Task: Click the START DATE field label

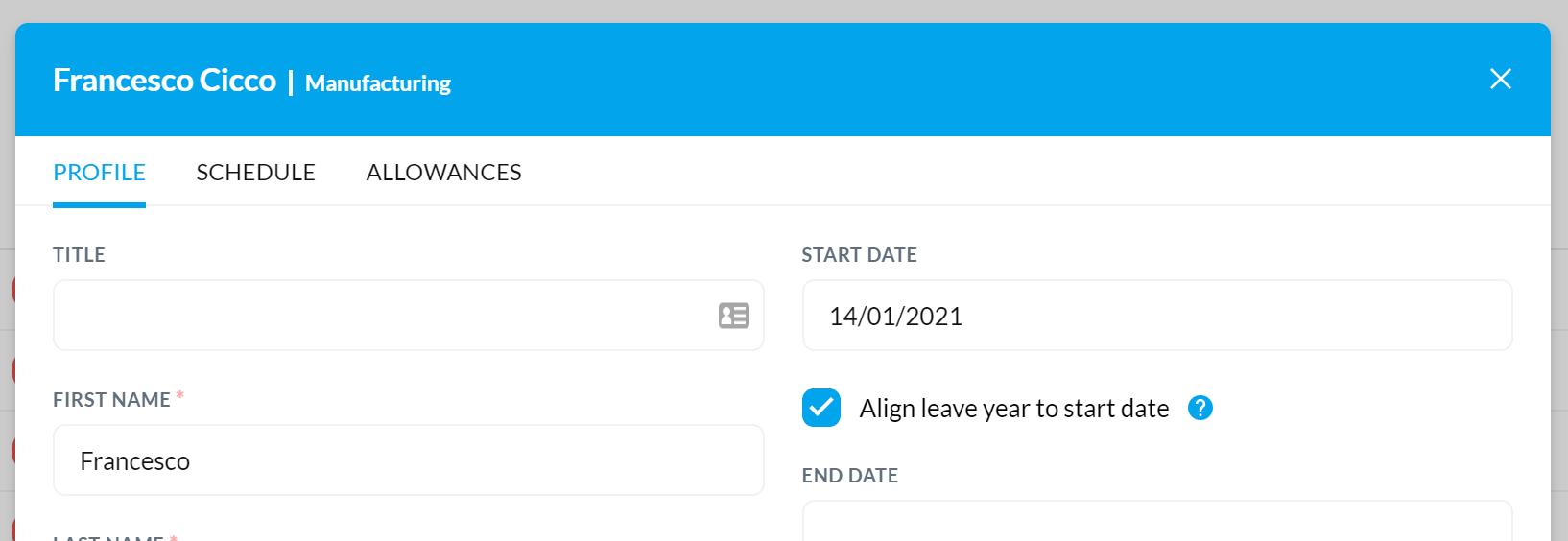Action: point(859,255)
